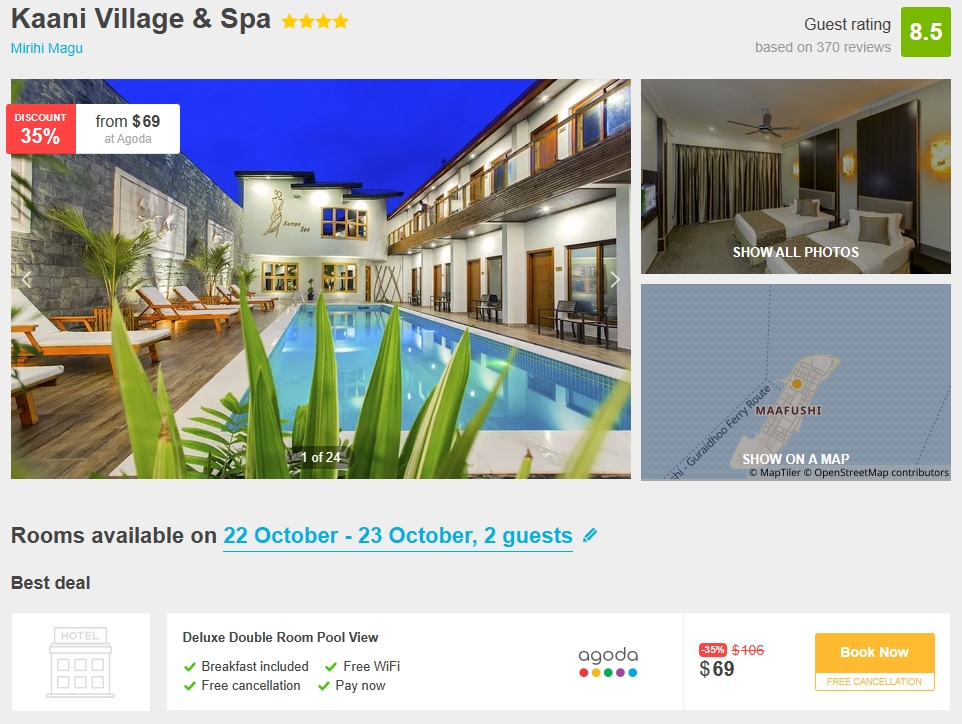Click the Book Now button
Image resolution: width=962 pixels, height=724 pixels.
[874, 653]
